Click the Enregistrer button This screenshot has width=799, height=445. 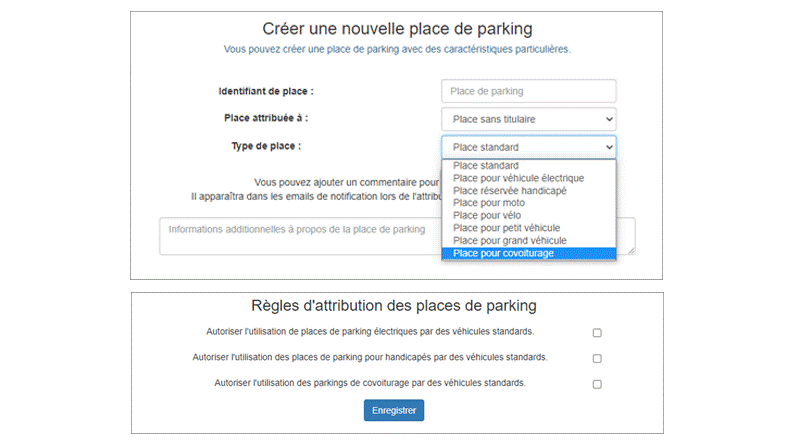pos(394,410)
